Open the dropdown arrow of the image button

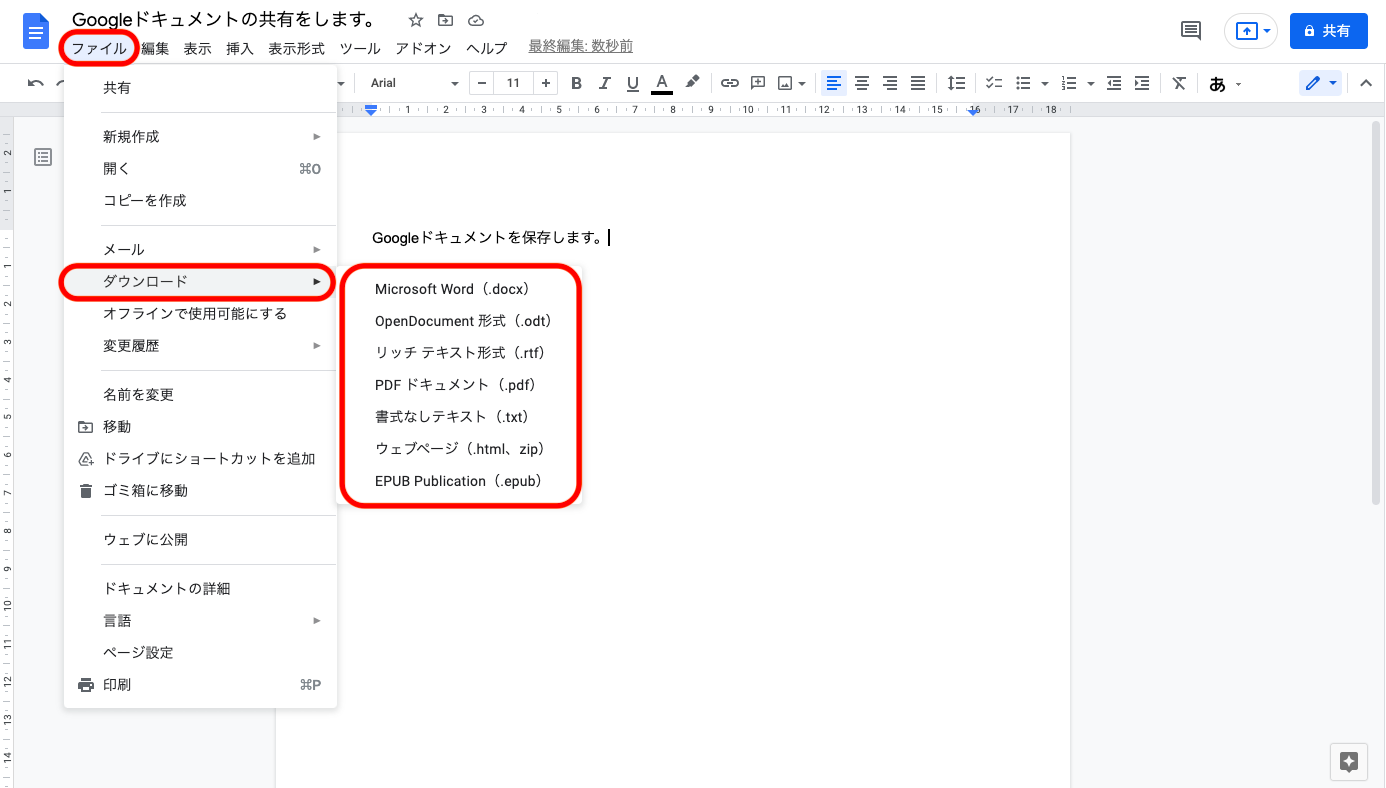pyautogui.click(x=802, y=84)
